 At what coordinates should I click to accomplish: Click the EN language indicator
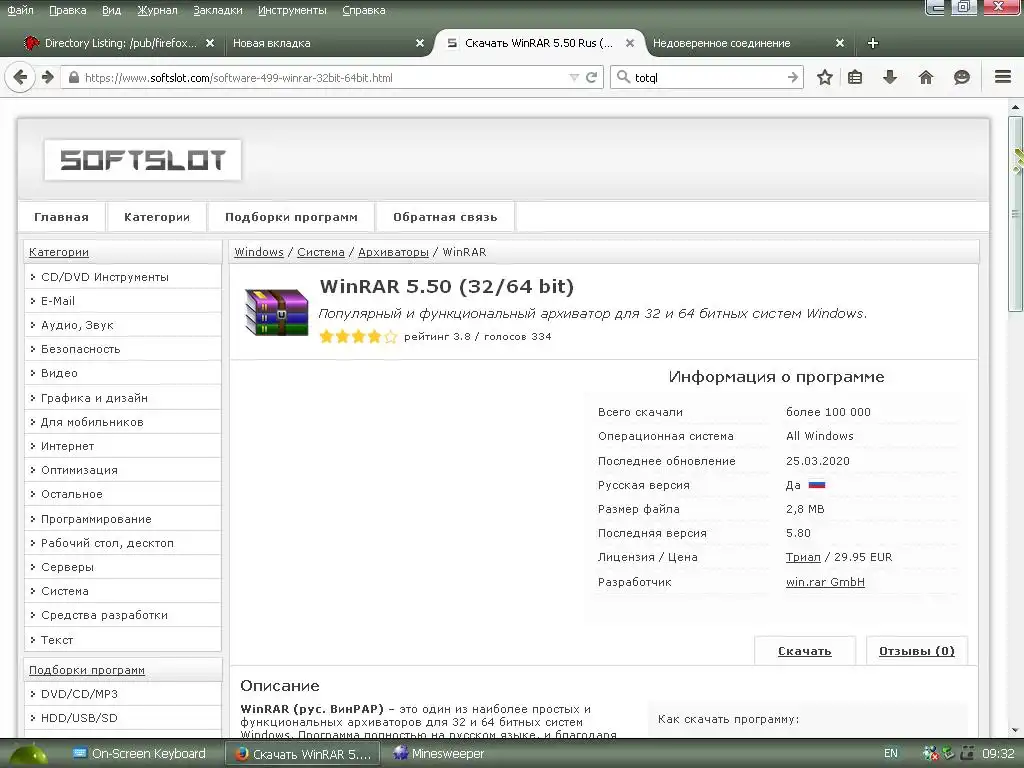tap(891, 754)
